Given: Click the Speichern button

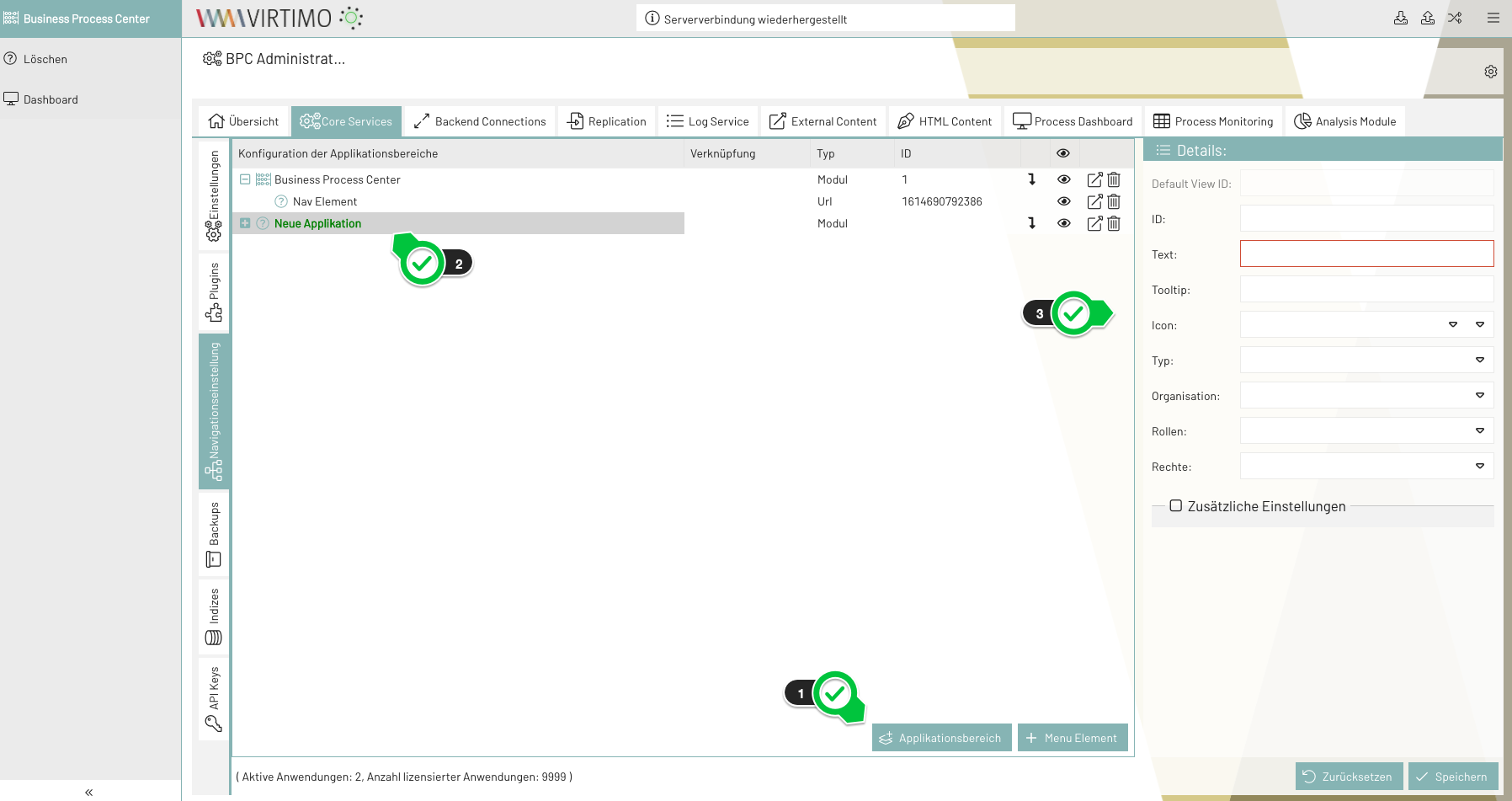Looking at the screenshot, I should click(1452, 777).
